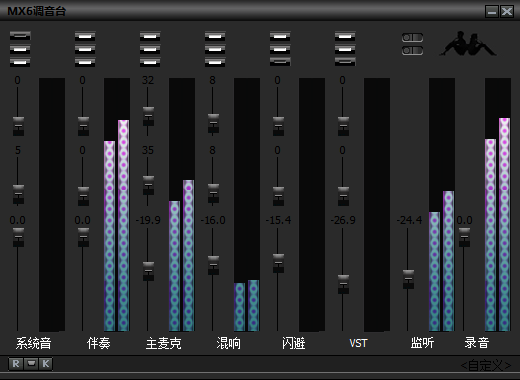The image size is (520, 380).
Task: Click 录音 volume fader at 0.0
Action: click(x=464, y=237)
